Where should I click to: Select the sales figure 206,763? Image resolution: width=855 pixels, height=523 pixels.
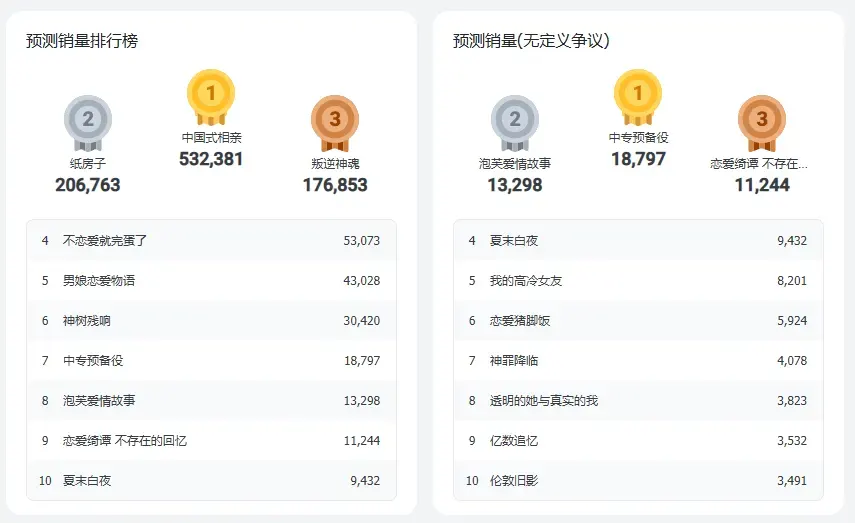click(88, 185)
